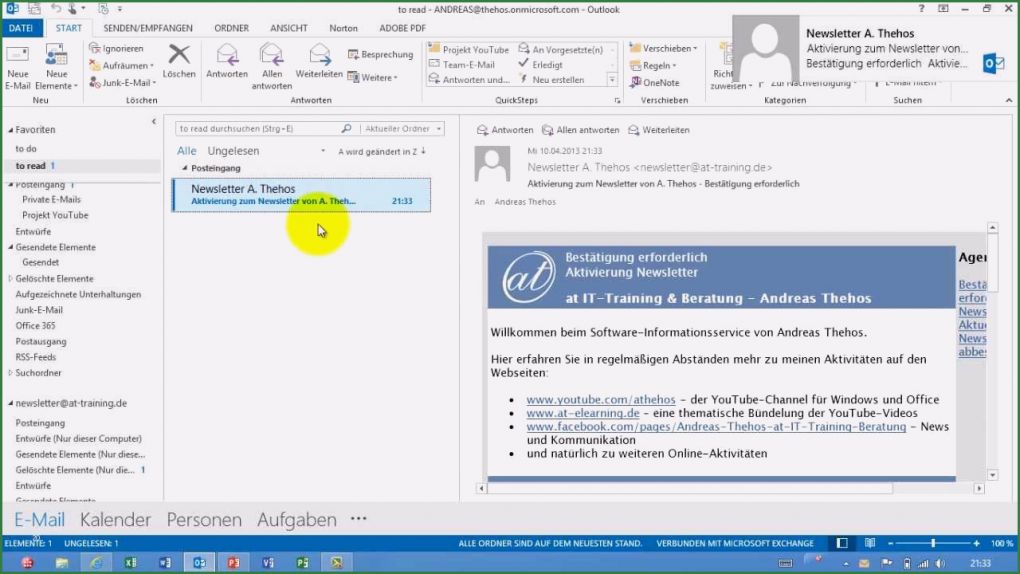The image size is (1020, 574).
Task: Select the Newsletter A. Thehos message
Action: click(301, 195)
